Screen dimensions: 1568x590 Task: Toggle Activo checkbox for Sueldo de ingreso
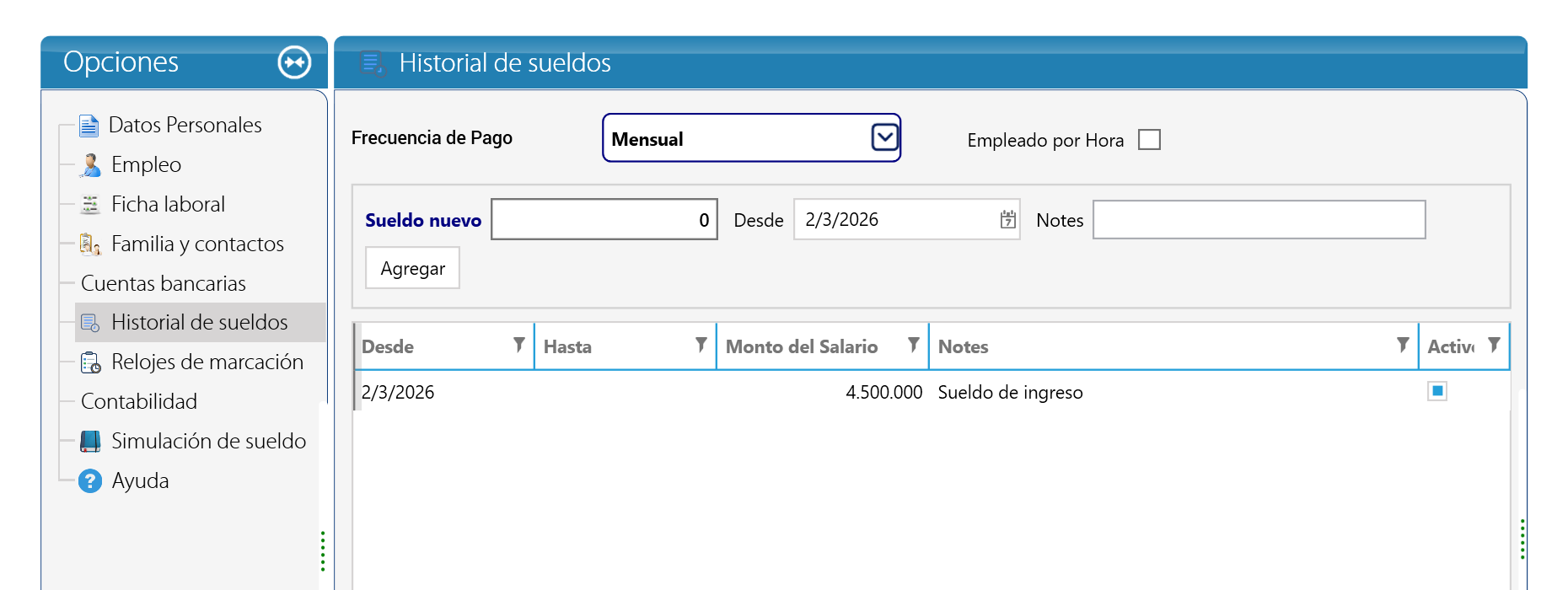pyautogui.click(x=1437, y=391)
